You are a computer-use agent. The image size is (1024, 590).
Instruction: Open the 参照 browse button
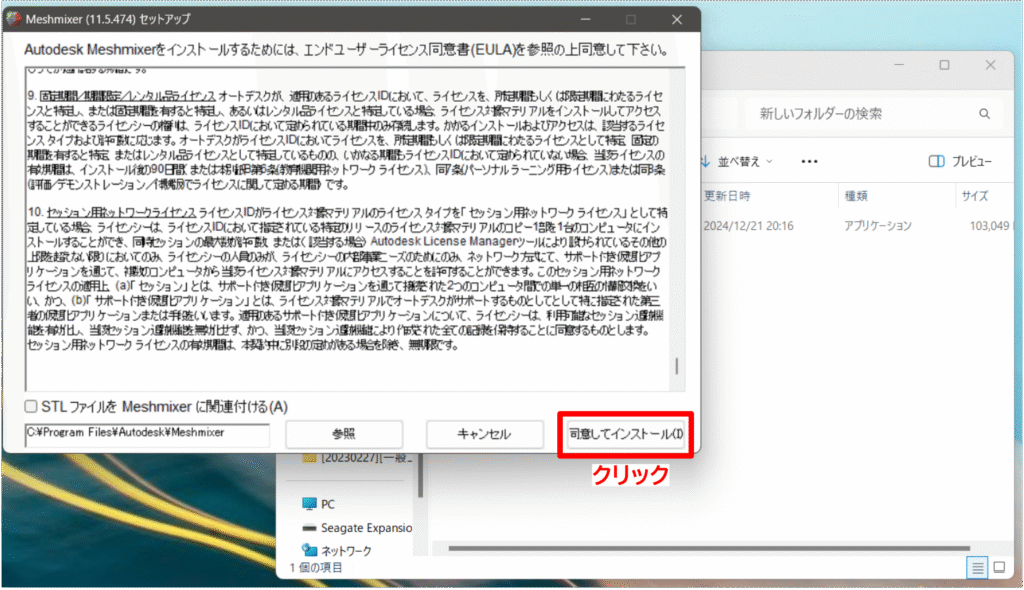344,434
